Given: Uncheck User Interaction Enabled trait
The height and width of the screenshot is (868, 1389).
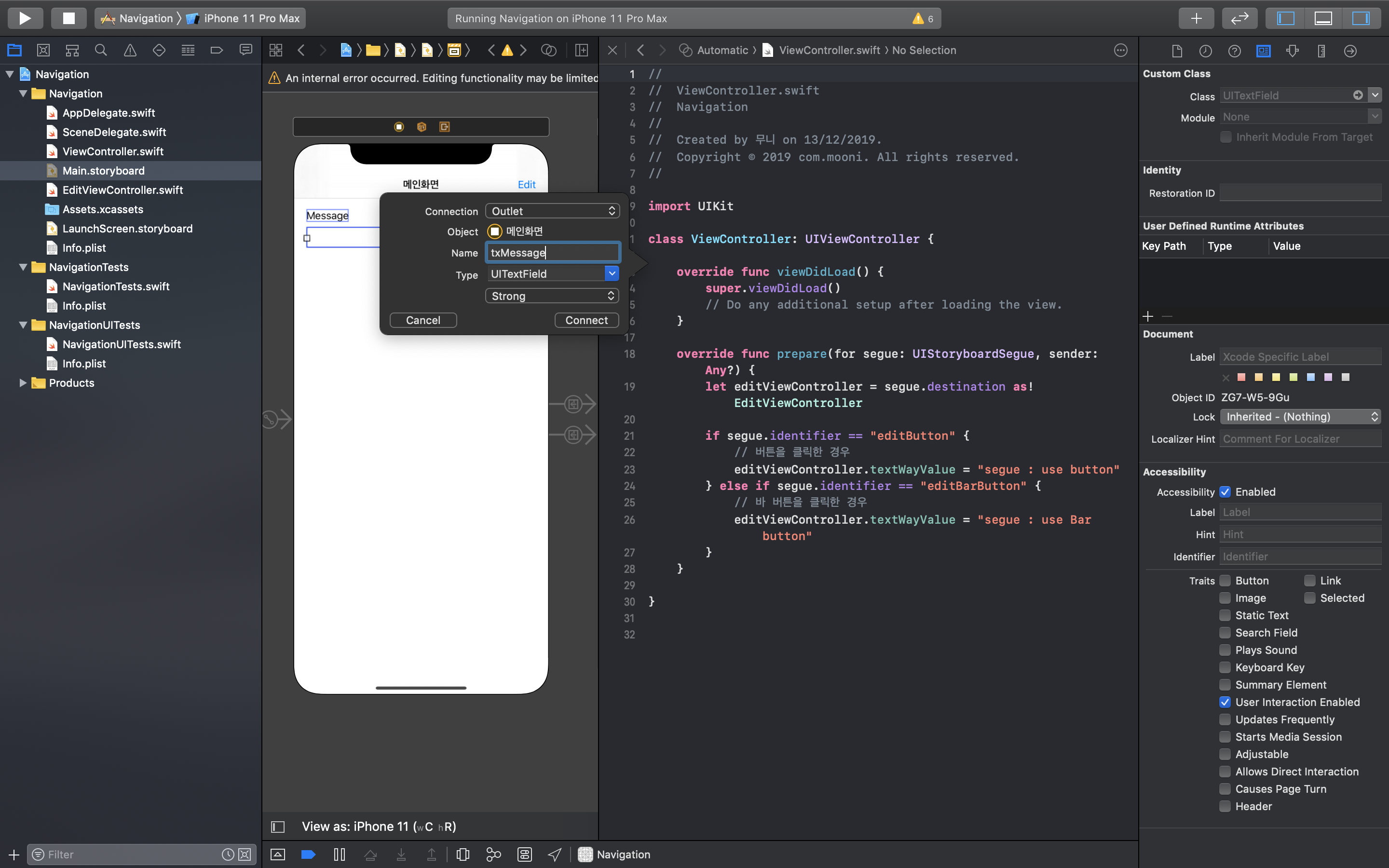Looking at the screenshot, I should 1225,702.
